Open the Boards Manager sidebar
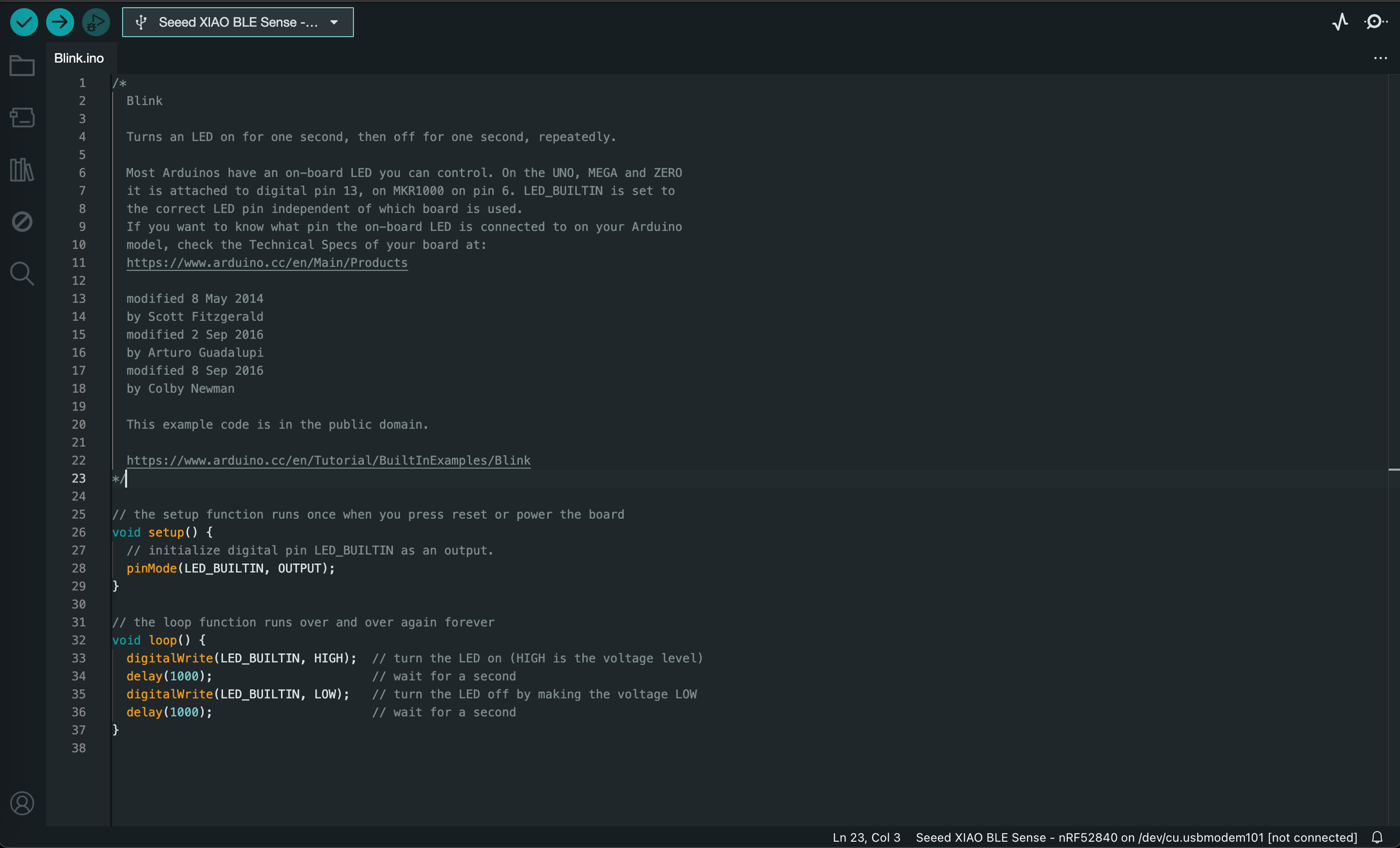 click(22, 118)
